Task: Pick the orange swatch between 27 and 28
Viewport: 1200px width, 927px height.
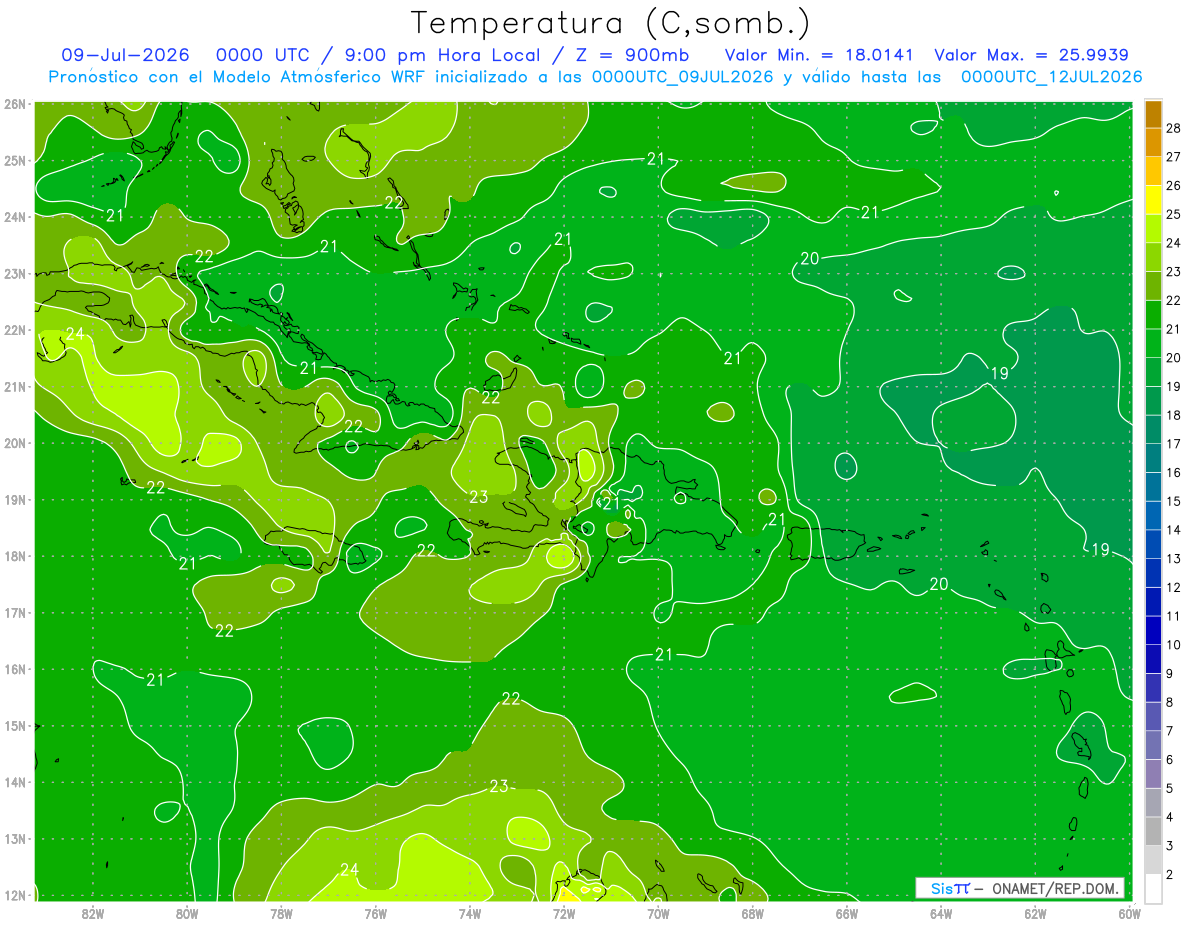Action: coord(1153,142)
